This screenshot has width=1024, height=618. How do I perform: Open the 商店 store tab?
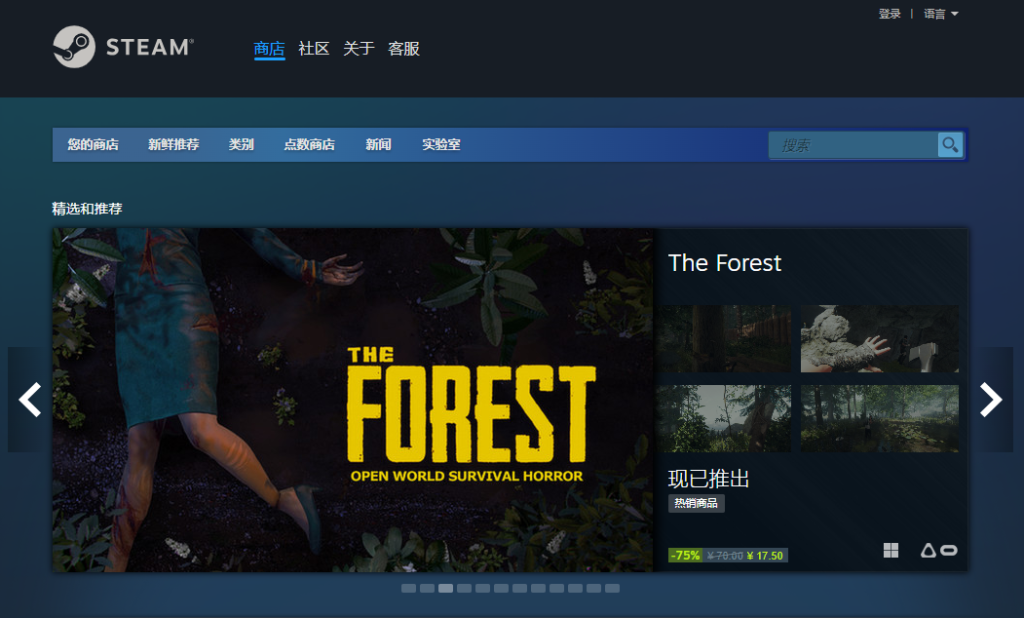point(269,48)
